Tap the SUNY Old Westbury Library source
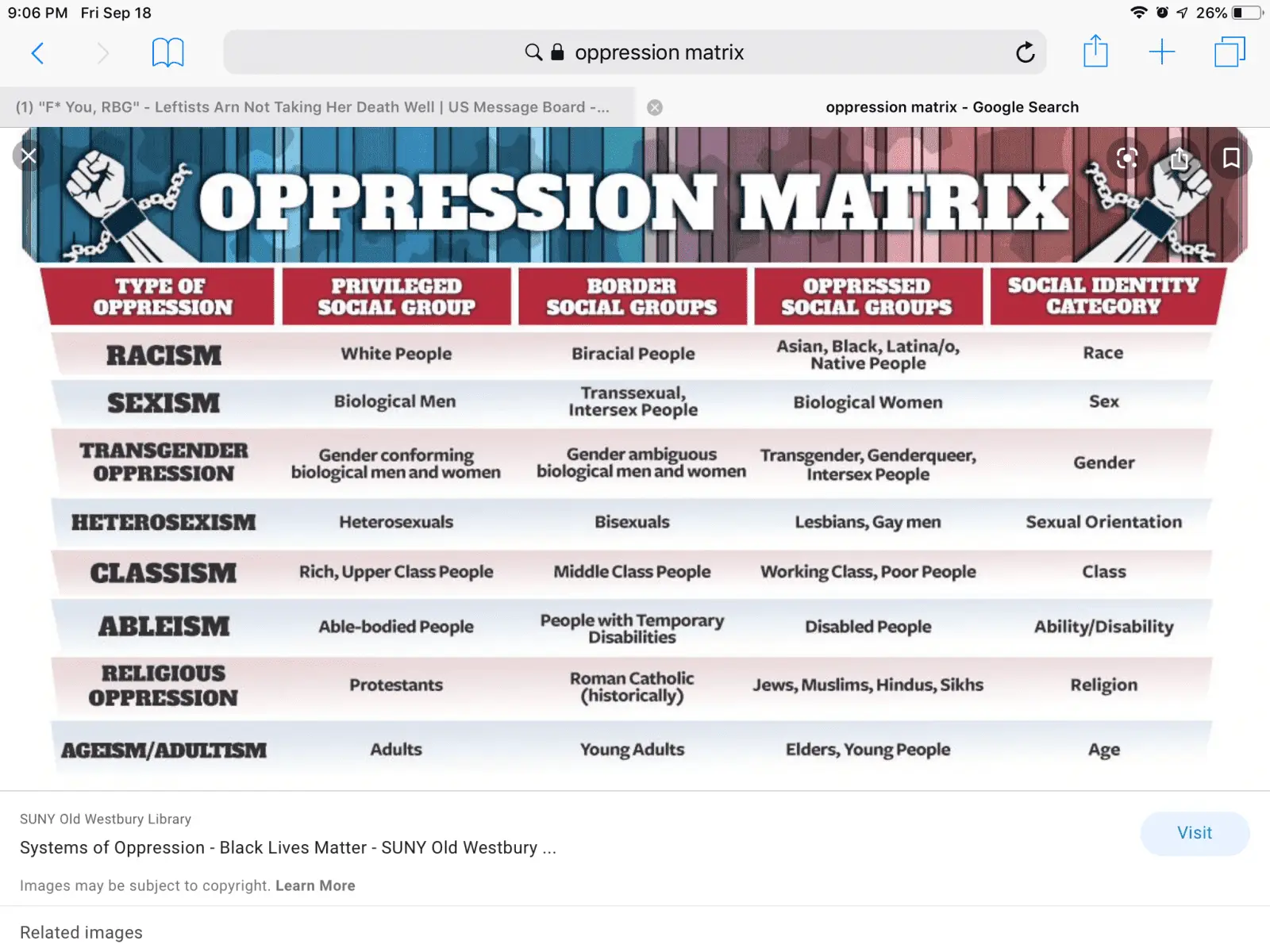The height and width of the screenshot is (952, 1270). coord(106,819)
